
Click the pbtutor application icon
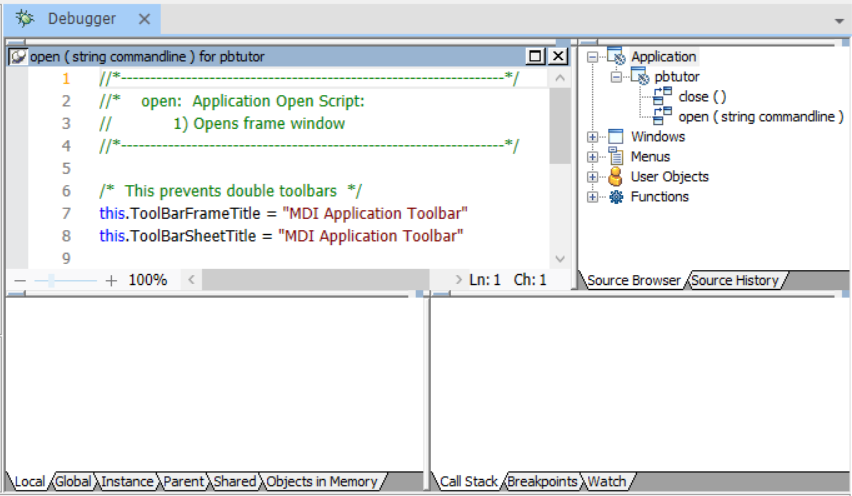click(640, 77)
